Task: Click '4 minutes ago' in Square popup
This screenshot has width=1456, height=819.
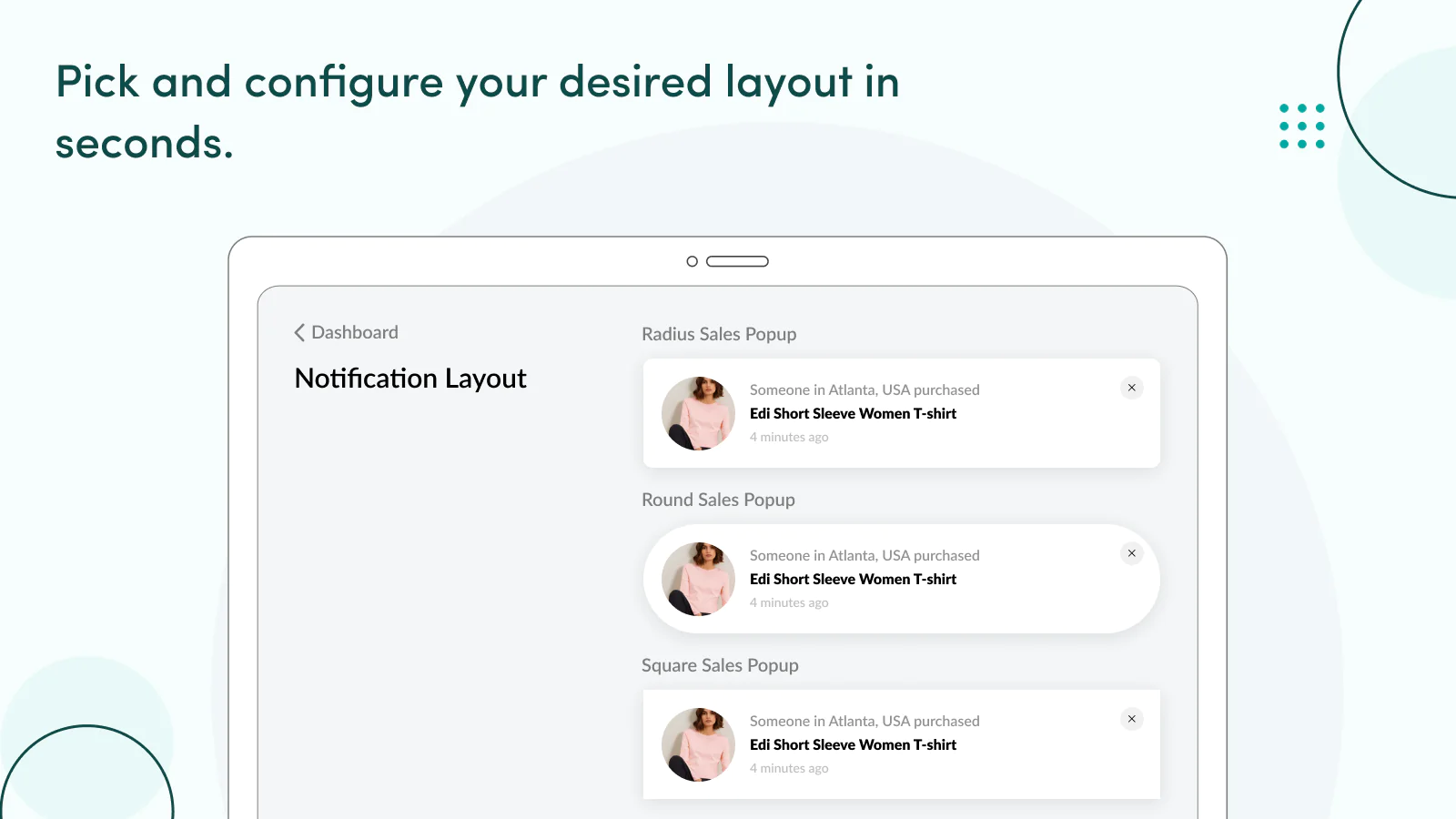Action: coord(789,768)
